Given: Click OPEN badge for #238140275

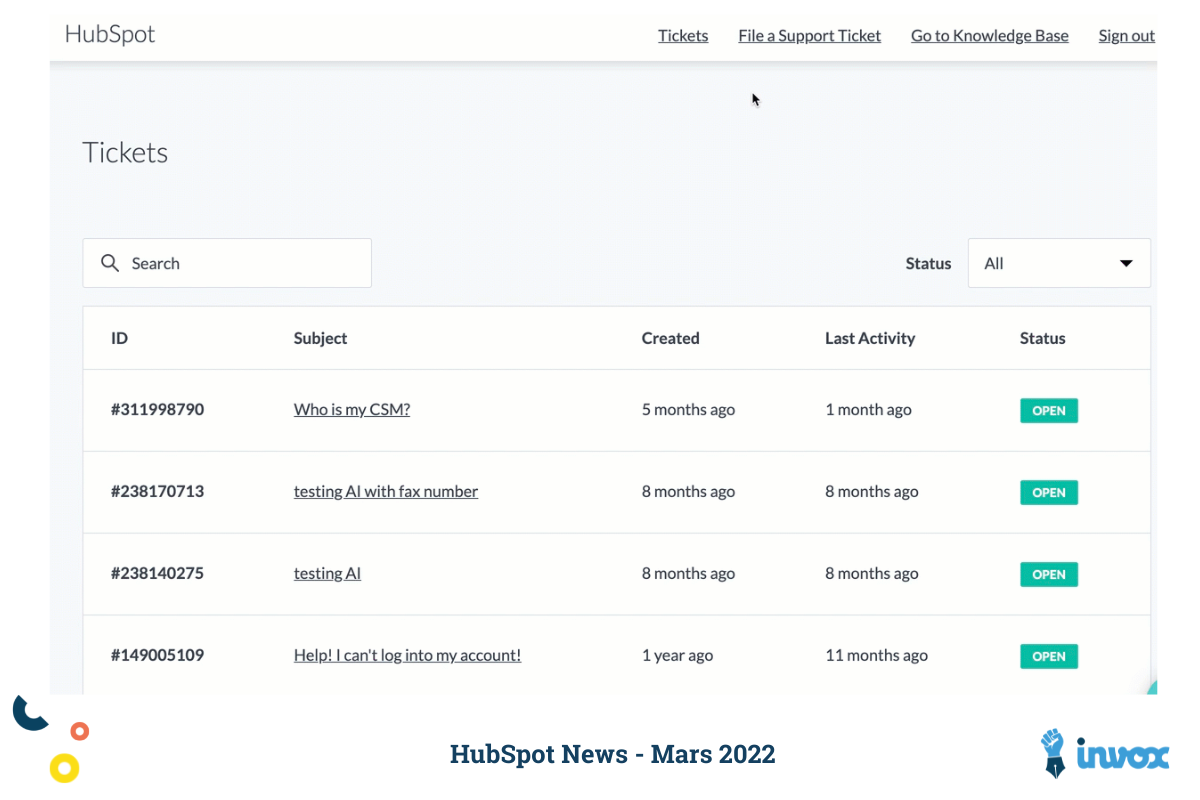Looking at the screenshot, I should [1049, 575].
